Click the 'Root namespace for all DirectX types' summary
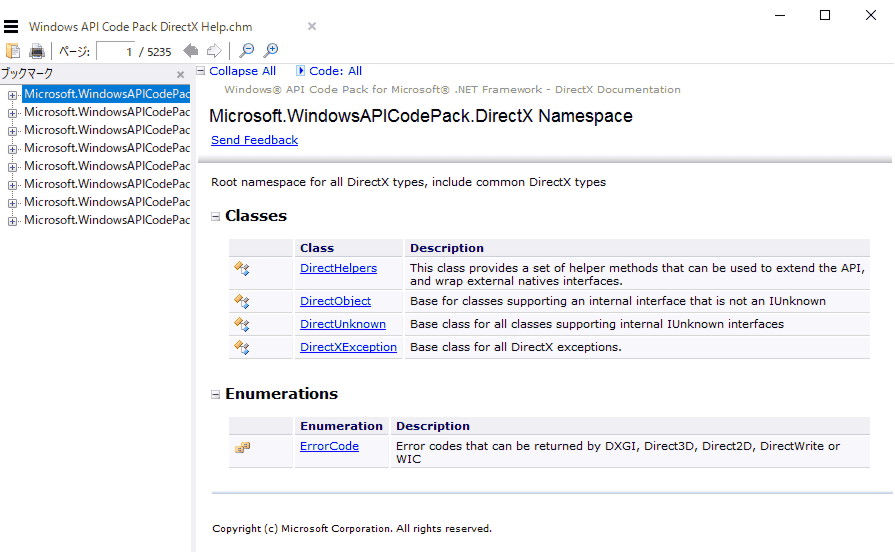 click(x=408, y=182)
